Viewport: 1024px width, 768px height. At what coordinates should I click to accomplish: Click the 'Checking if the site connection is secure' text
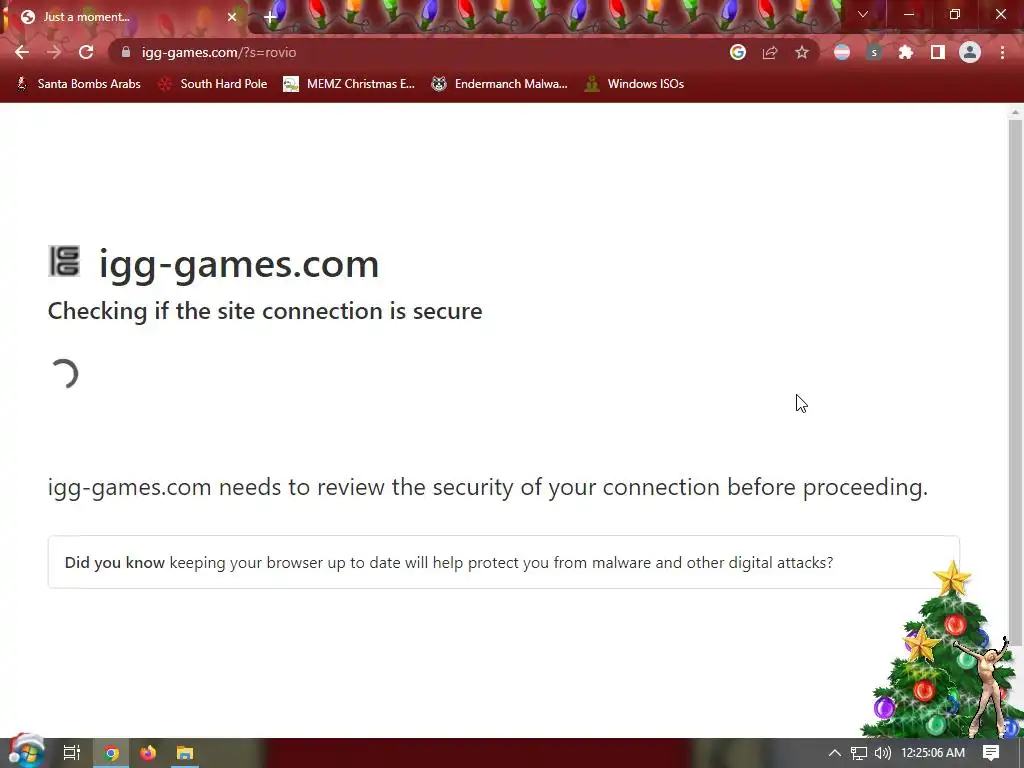(265, 311)
